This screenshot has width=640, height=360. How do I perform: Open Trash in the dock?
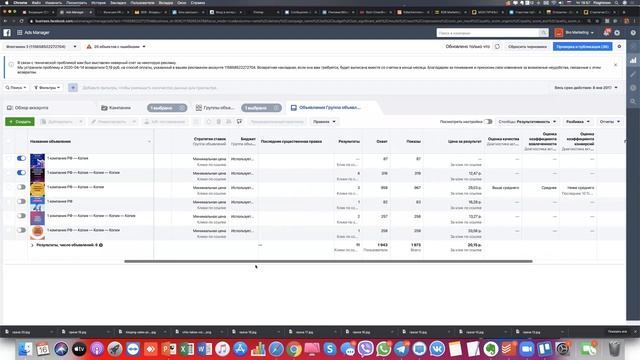(x=614, y=349)
